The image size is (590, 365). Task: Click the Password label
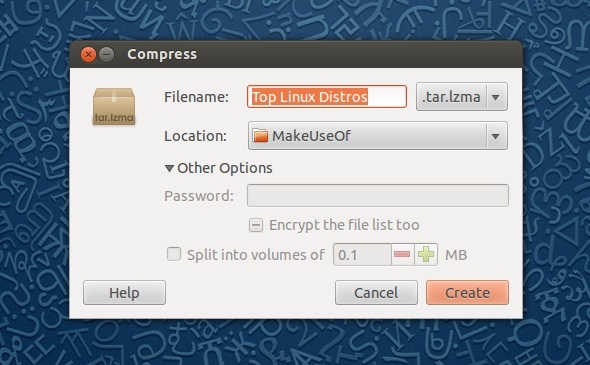coord(199,196)
